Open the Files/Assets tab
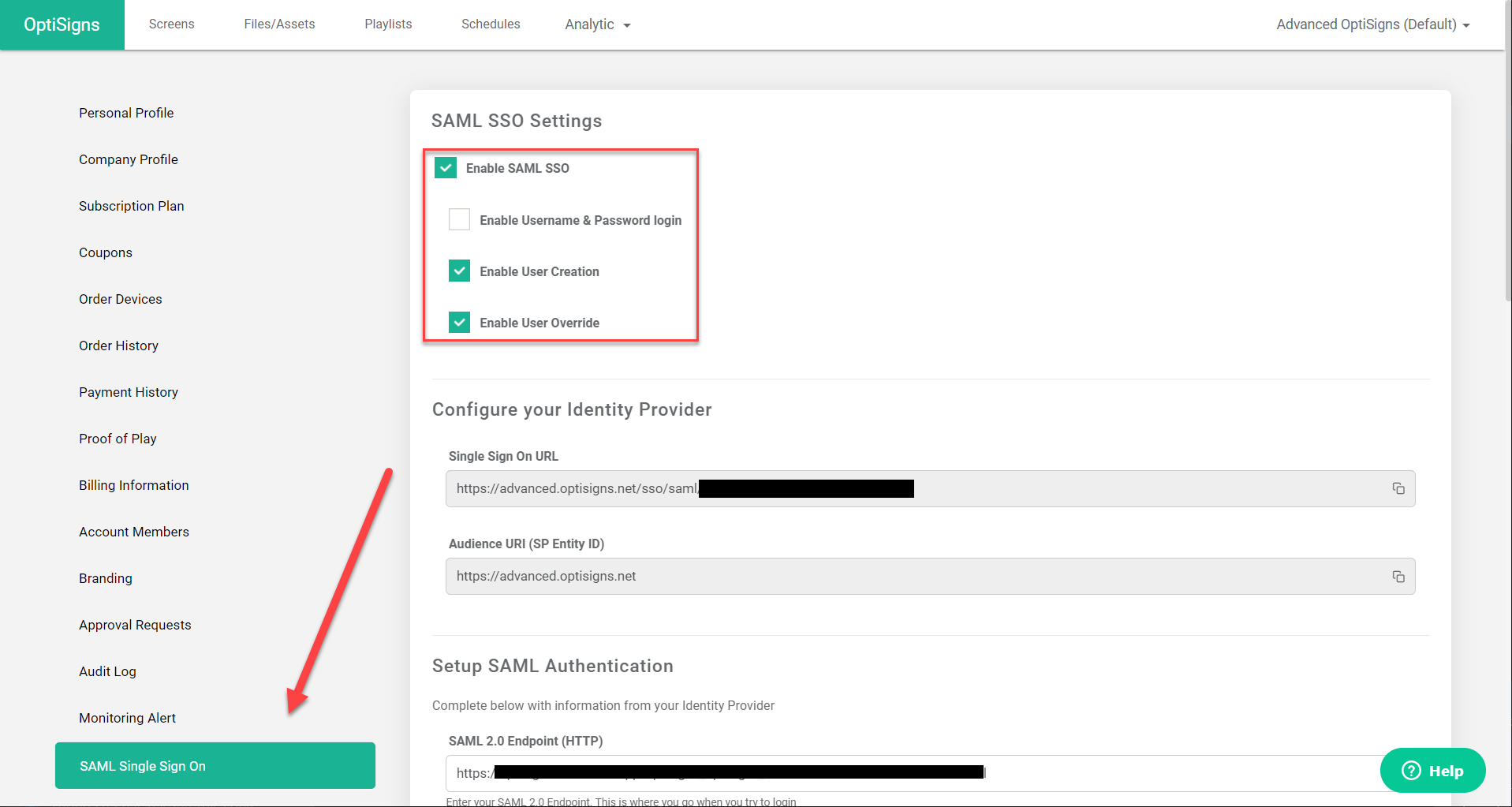This screenshot has height=807, width=1512. tap(279, 24)
